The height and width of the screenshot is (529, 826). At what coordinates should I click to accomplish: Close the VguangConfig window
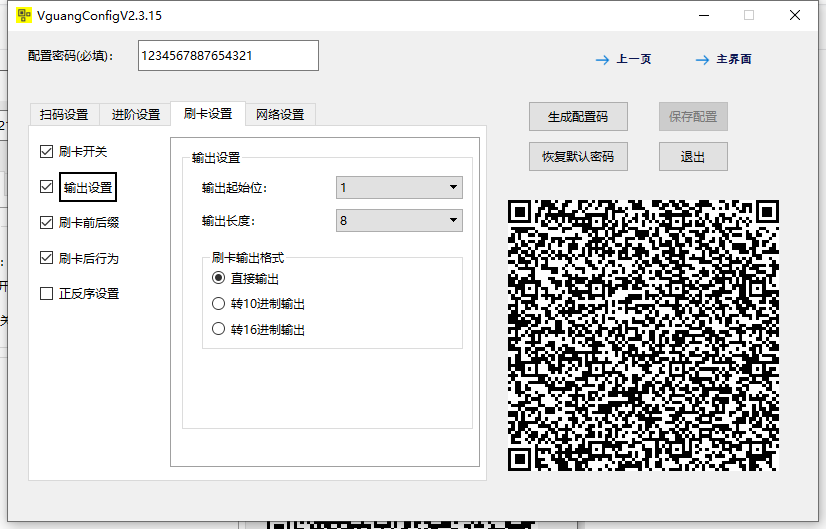pyautogui.click(x=795, y=15)
